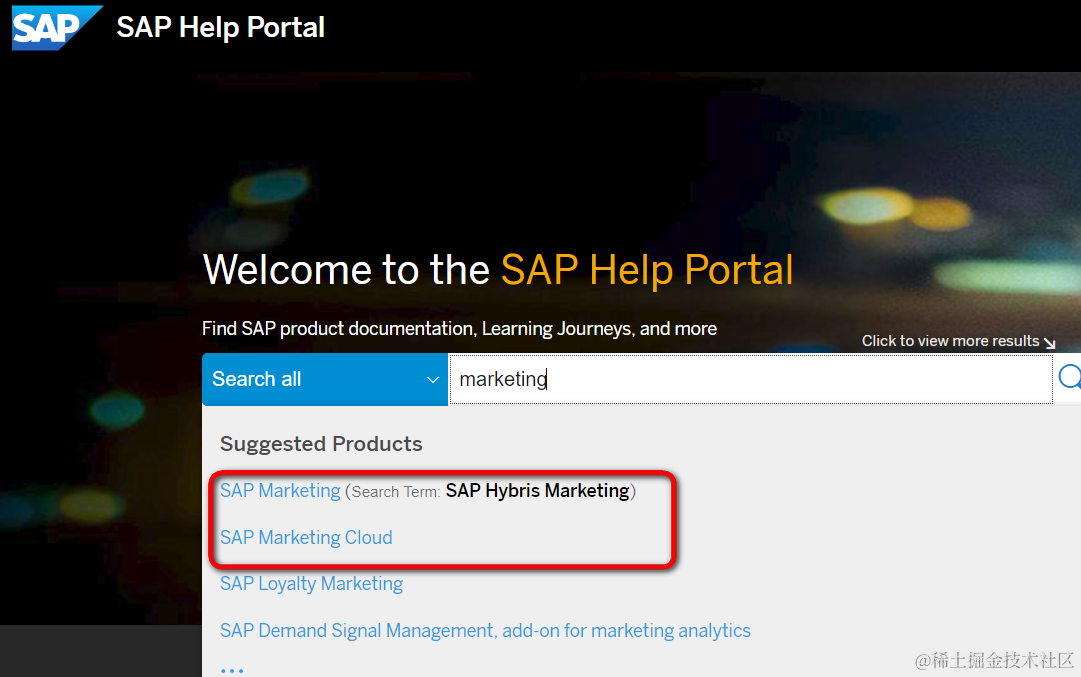Viewport: 1081px width, 677px height.
Task: Click the search magnifier icon
Action: pyautogui.click(x=1069, y=377)
